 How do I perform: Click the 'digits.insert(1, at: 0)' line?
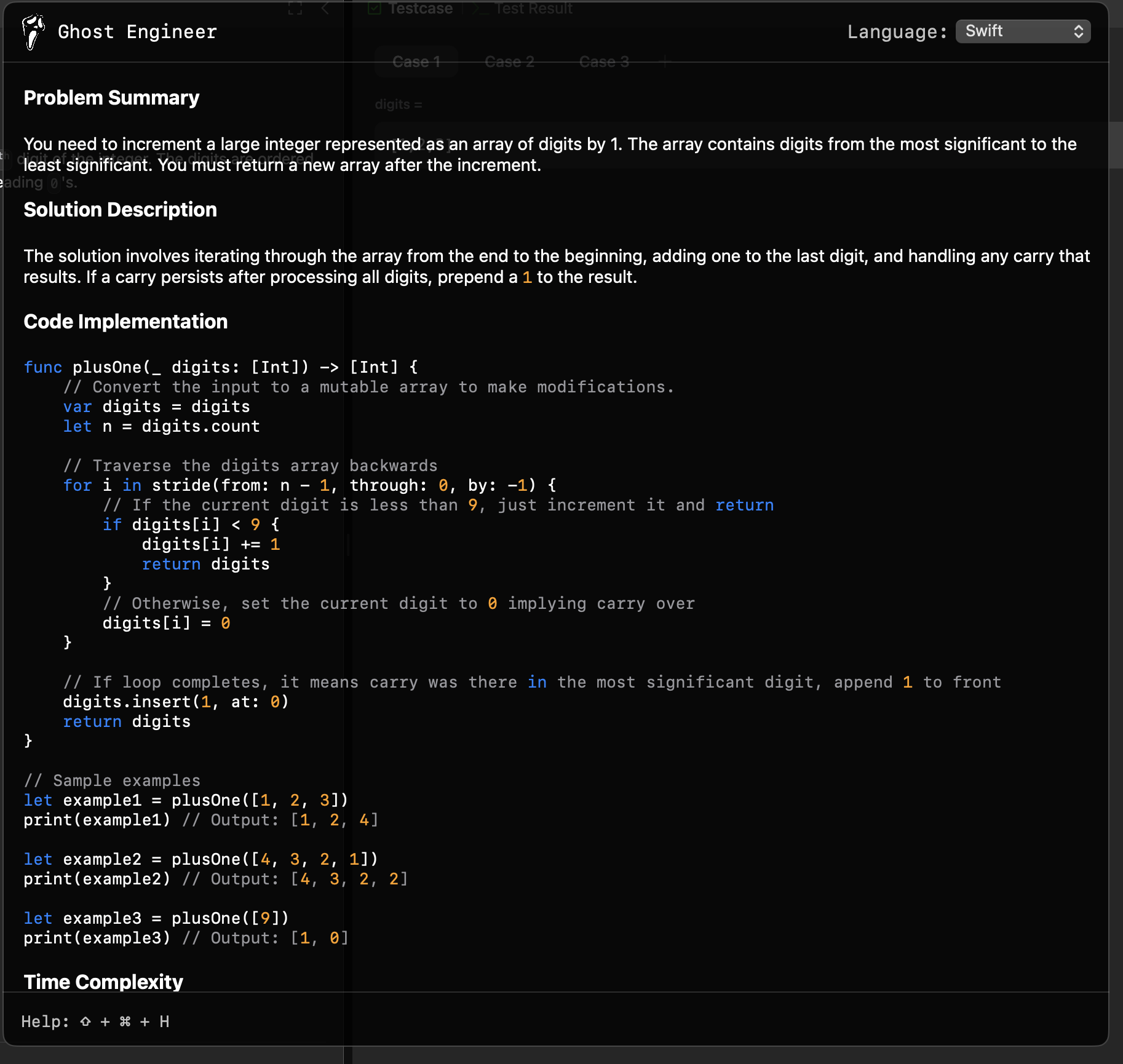(x=176, y=702)
